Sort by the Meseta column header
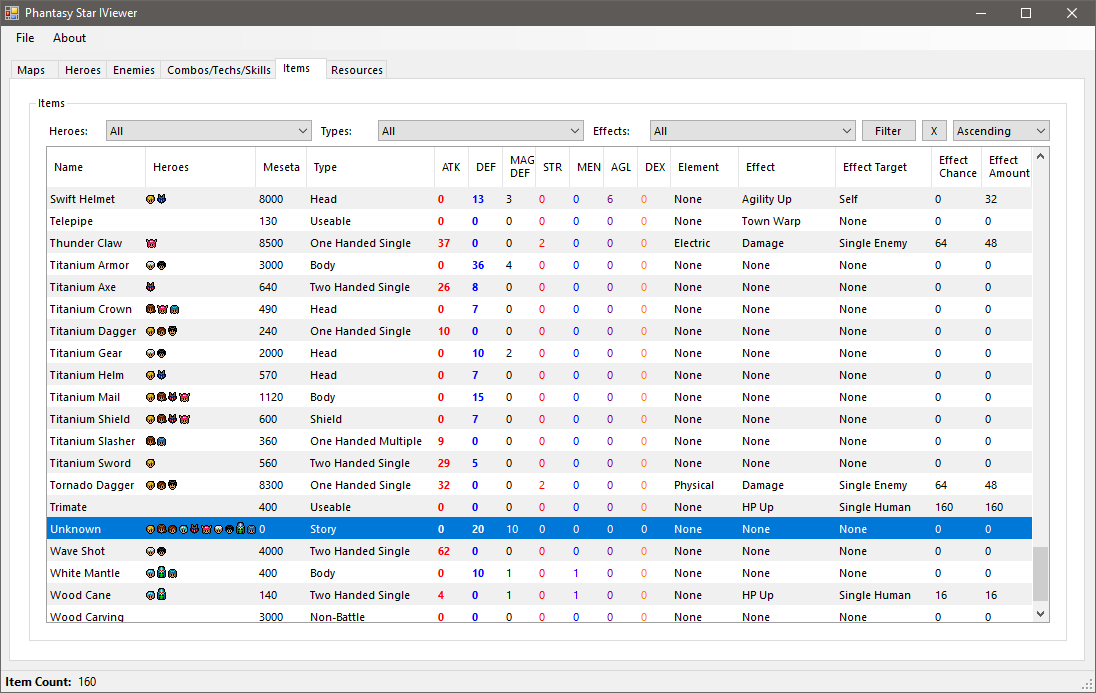The image size is (1096, 693). [x=281, y=167]
